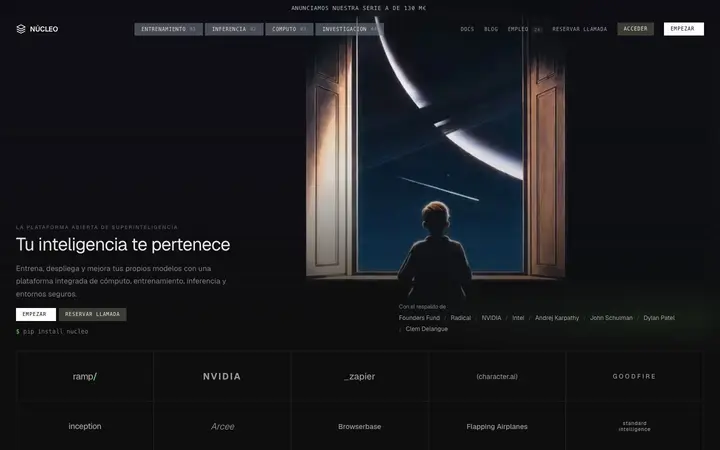The height and width of the screenshot is (450, 720).
Task: Click the standard intelligence customer logo
Action: tap(634, 426)
